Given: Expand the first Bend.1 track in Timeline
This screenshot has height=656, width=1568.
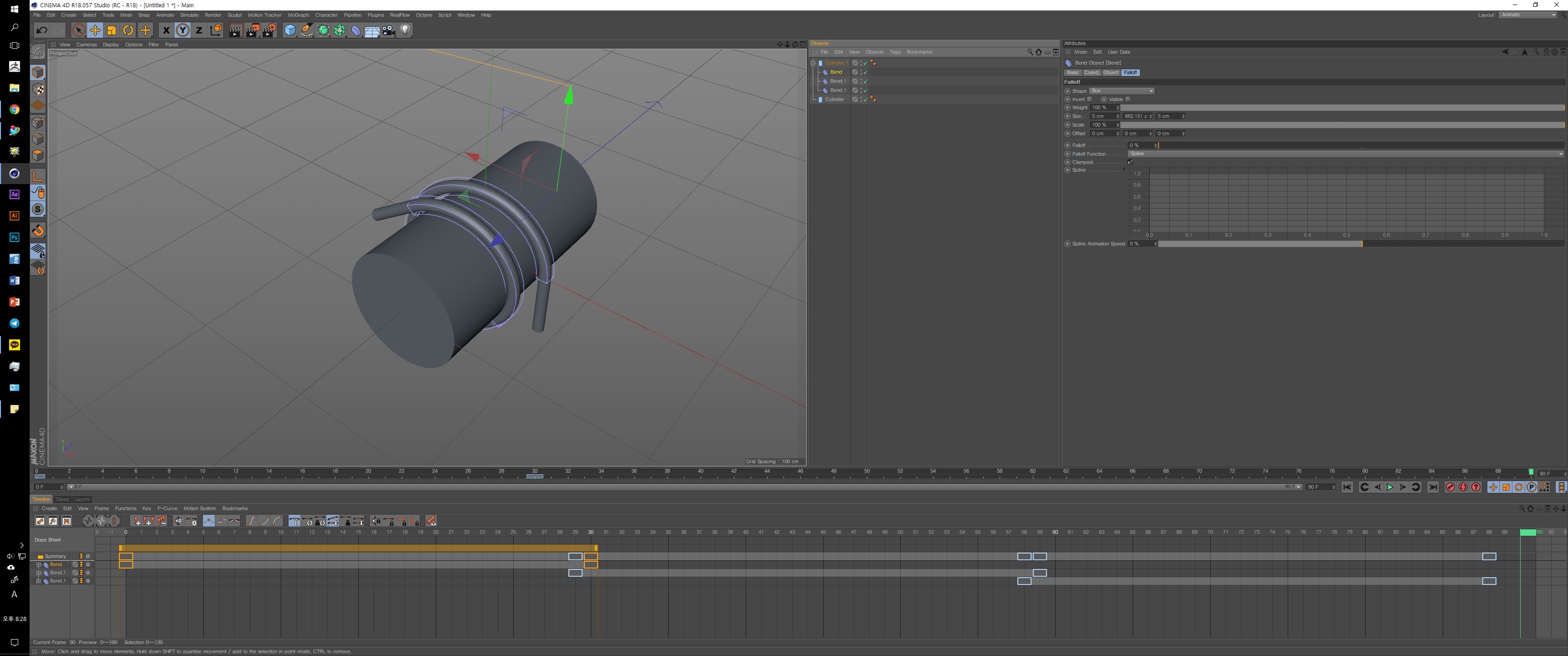Looking at the screenshot, I should (x=38, y=573).
